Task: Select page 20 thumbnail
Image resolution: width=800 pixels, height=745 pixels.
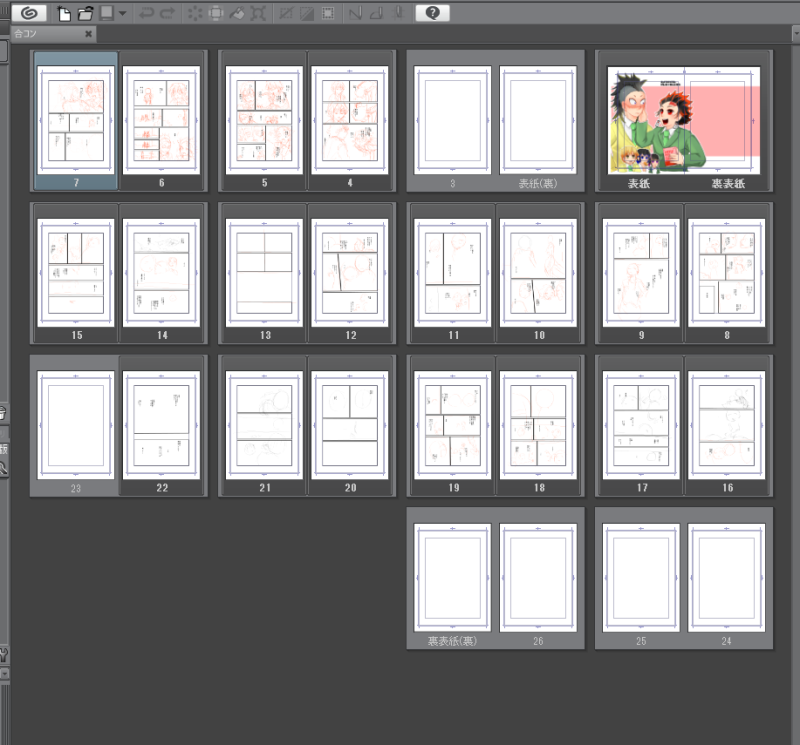Action: coord(349,425)
